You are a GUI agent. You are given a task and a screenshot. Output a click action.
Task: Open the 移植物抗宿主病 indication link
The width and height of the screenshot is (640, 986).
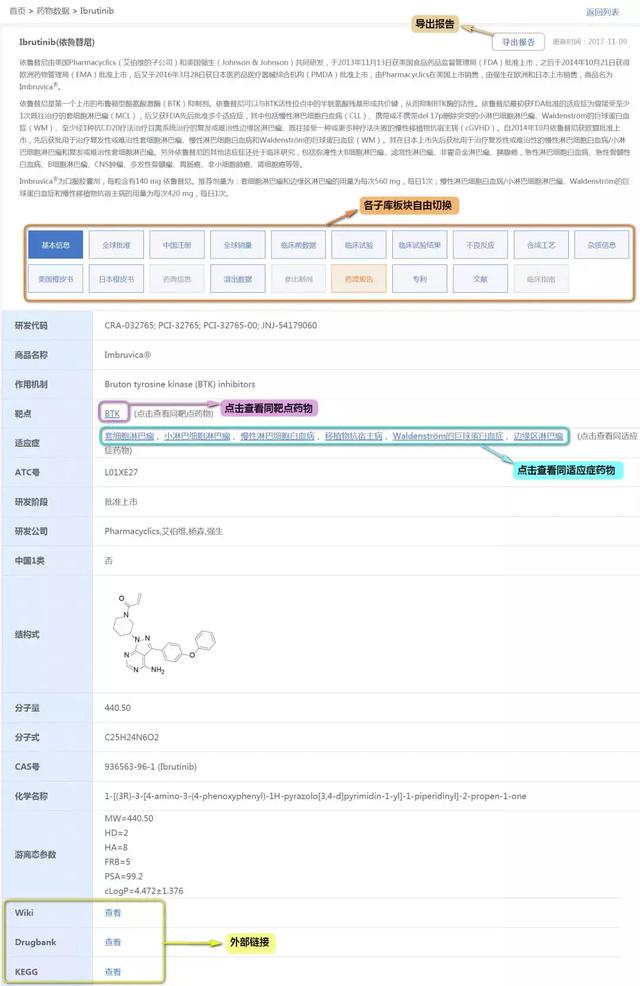pos(353,436)
